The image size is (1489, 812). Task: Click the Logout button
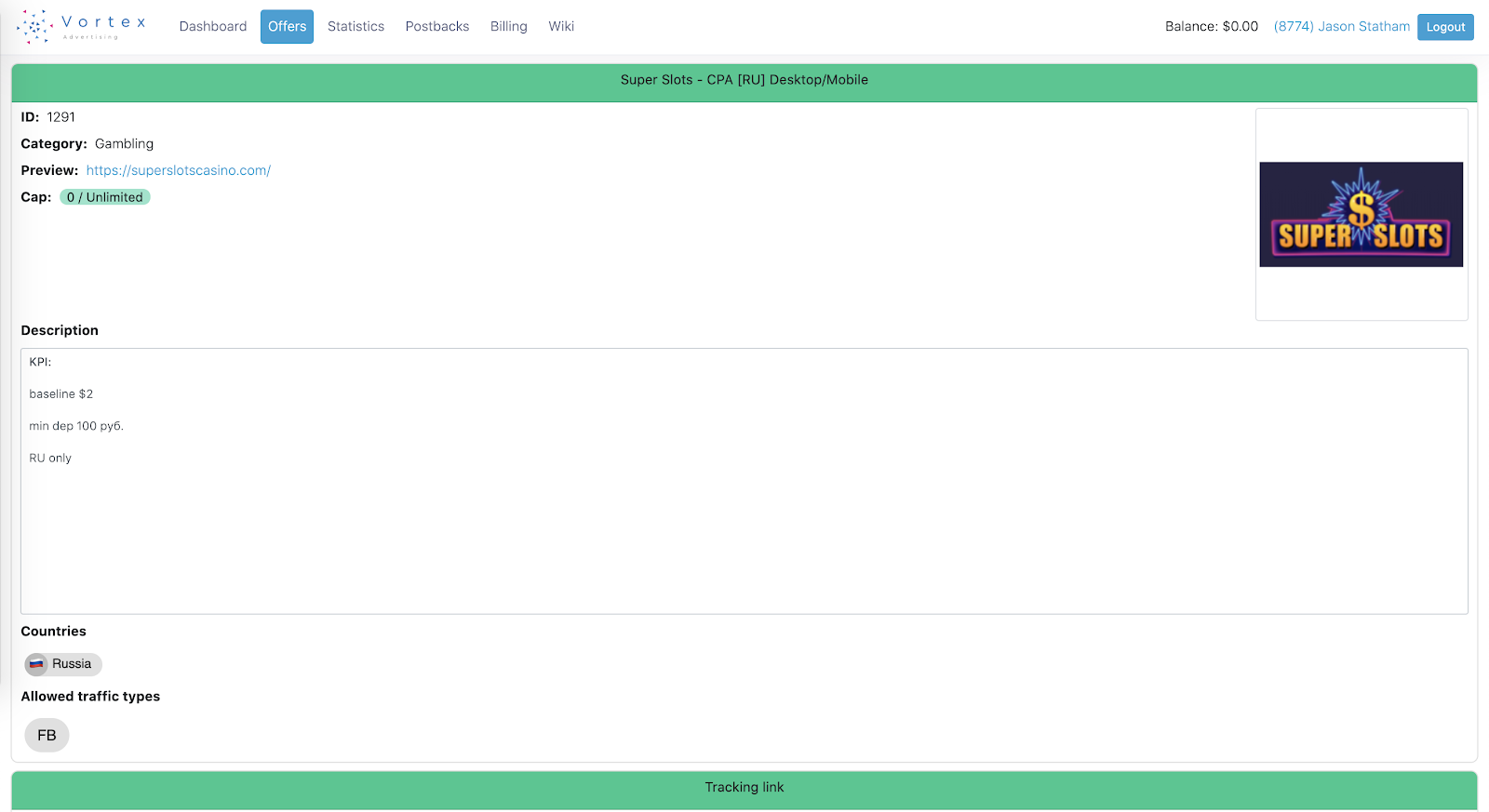click(x=1445, y=27)
